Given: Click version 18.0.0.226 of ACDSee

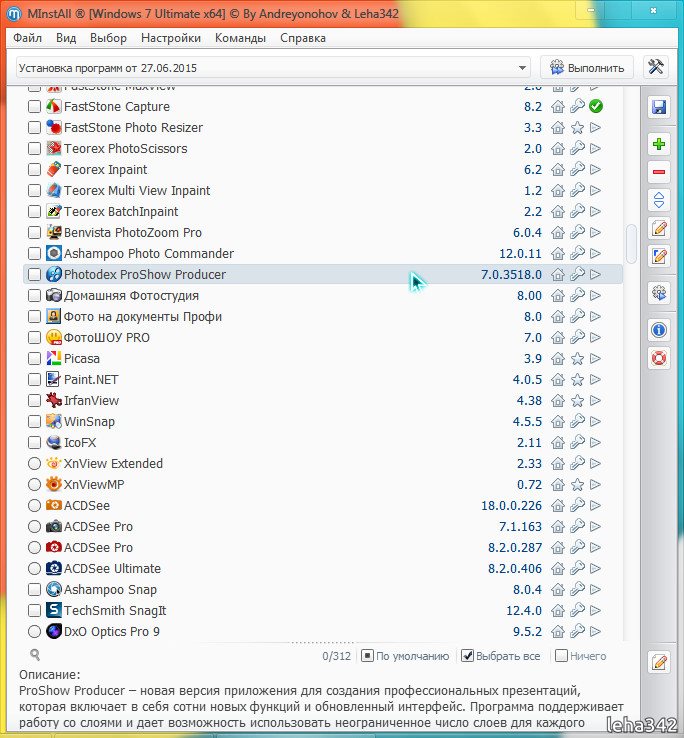Looking at the screenshot, I should (511, 505).
